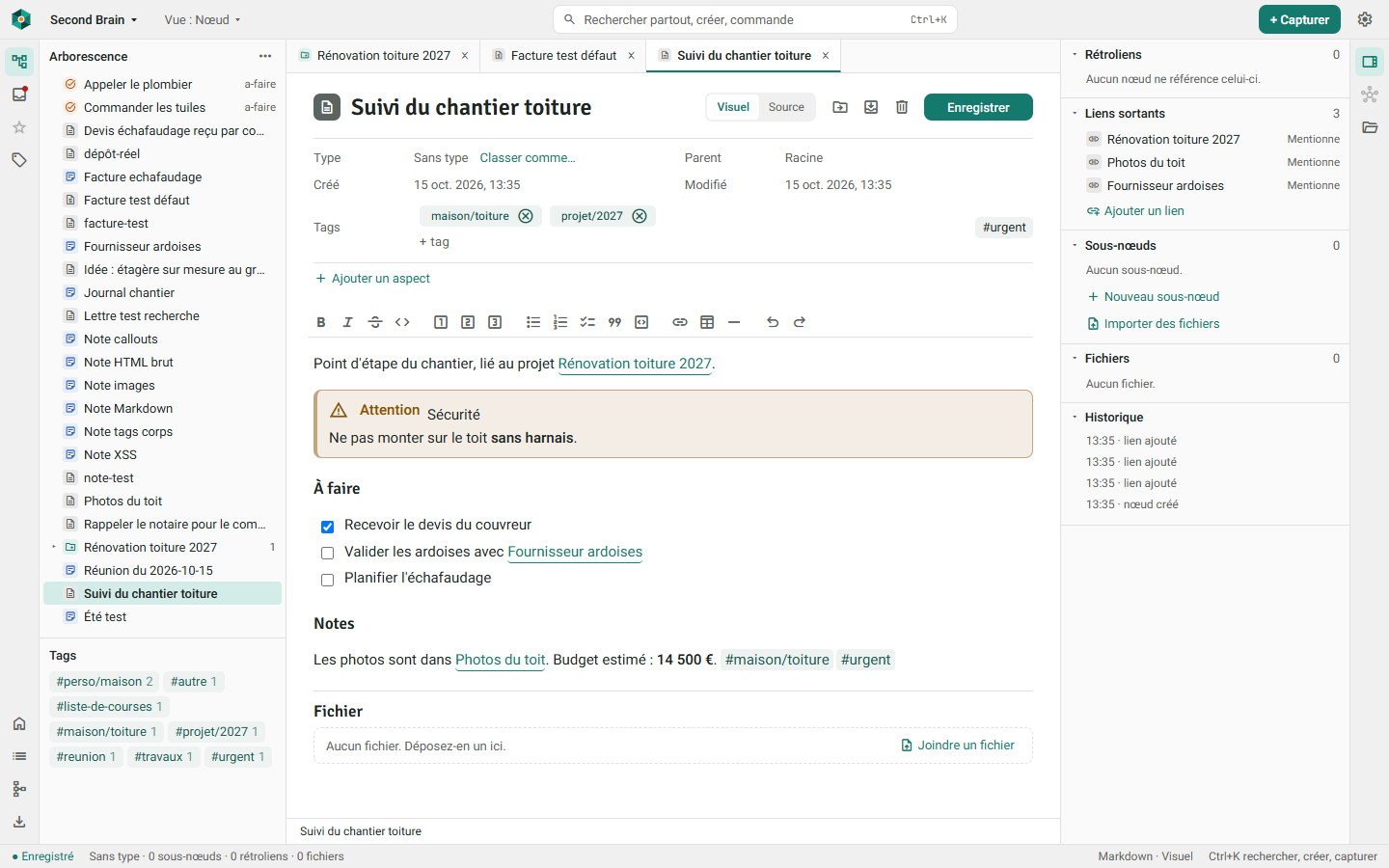Check 'Planifier l'échafaudage' task
Image resolution: width=1389 pixels, height=868 pixels.
[327, 579]
